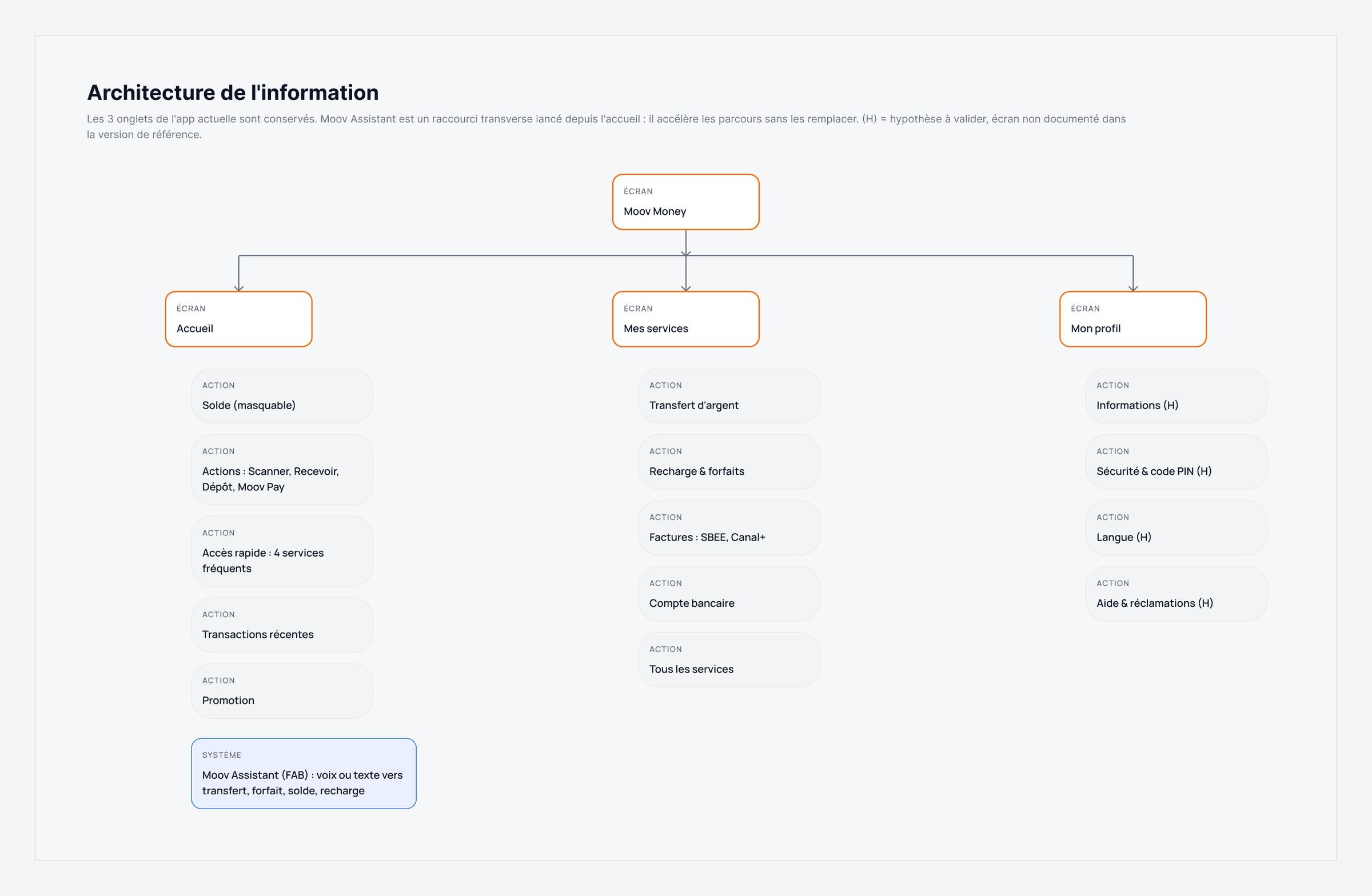Select Accès rapide : 4 services fréquents card
1372x896 pixels.
[282, 551]
